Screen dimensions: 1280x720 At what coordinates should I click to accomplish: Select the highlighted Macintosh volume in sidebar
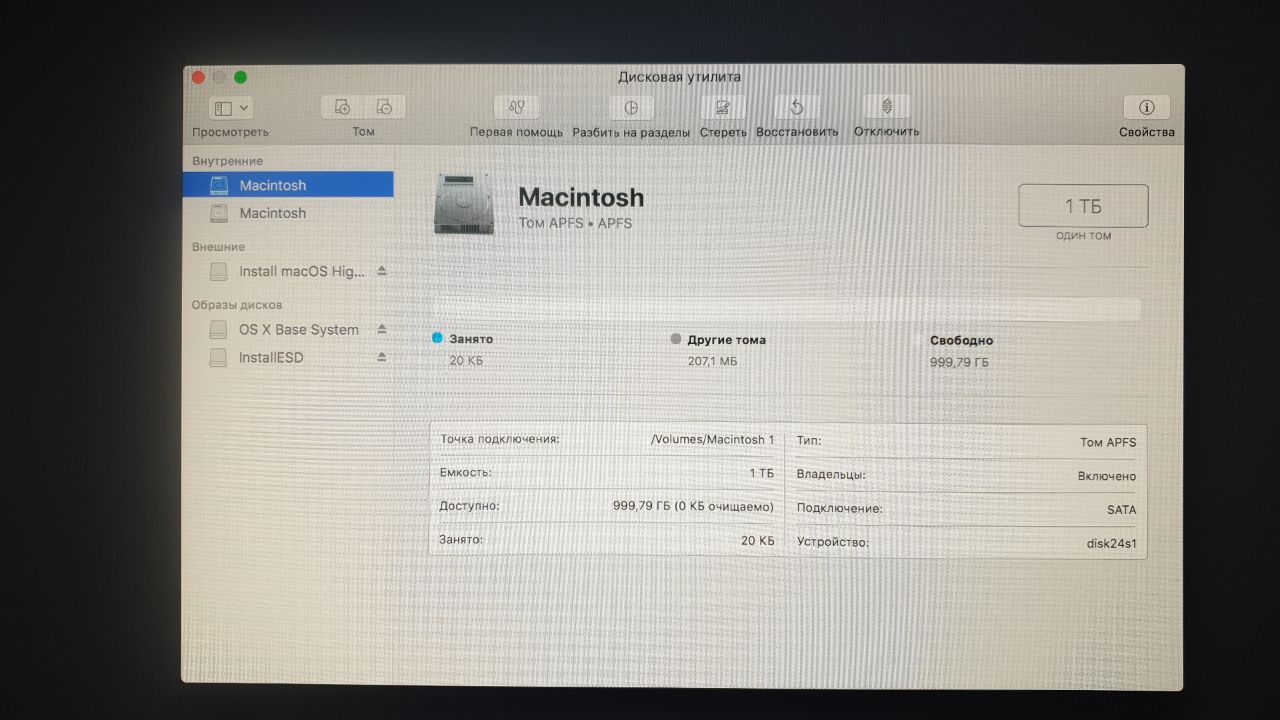click(x=288, y=185)
